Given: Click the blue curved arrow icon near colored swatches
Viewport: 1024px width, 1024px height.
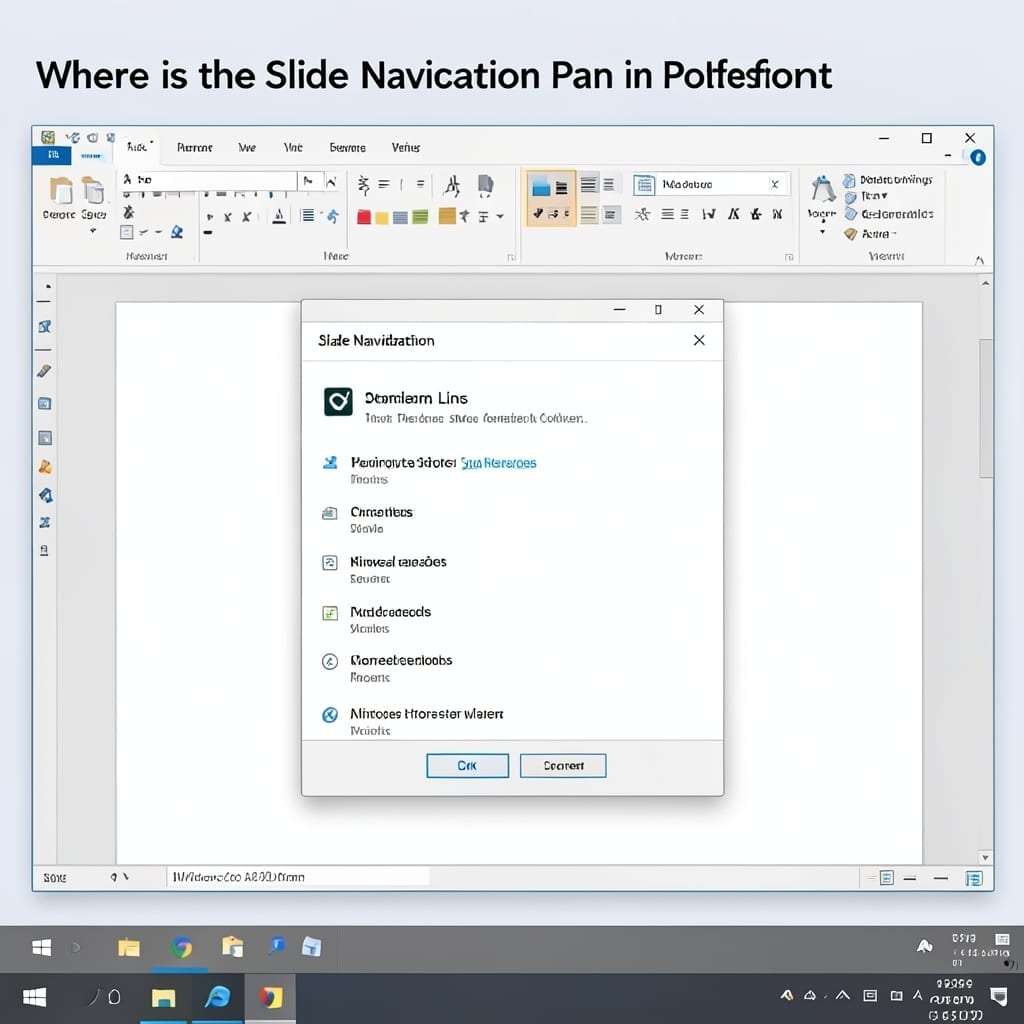Looking at the screenshot, I should tap(332, 216).
